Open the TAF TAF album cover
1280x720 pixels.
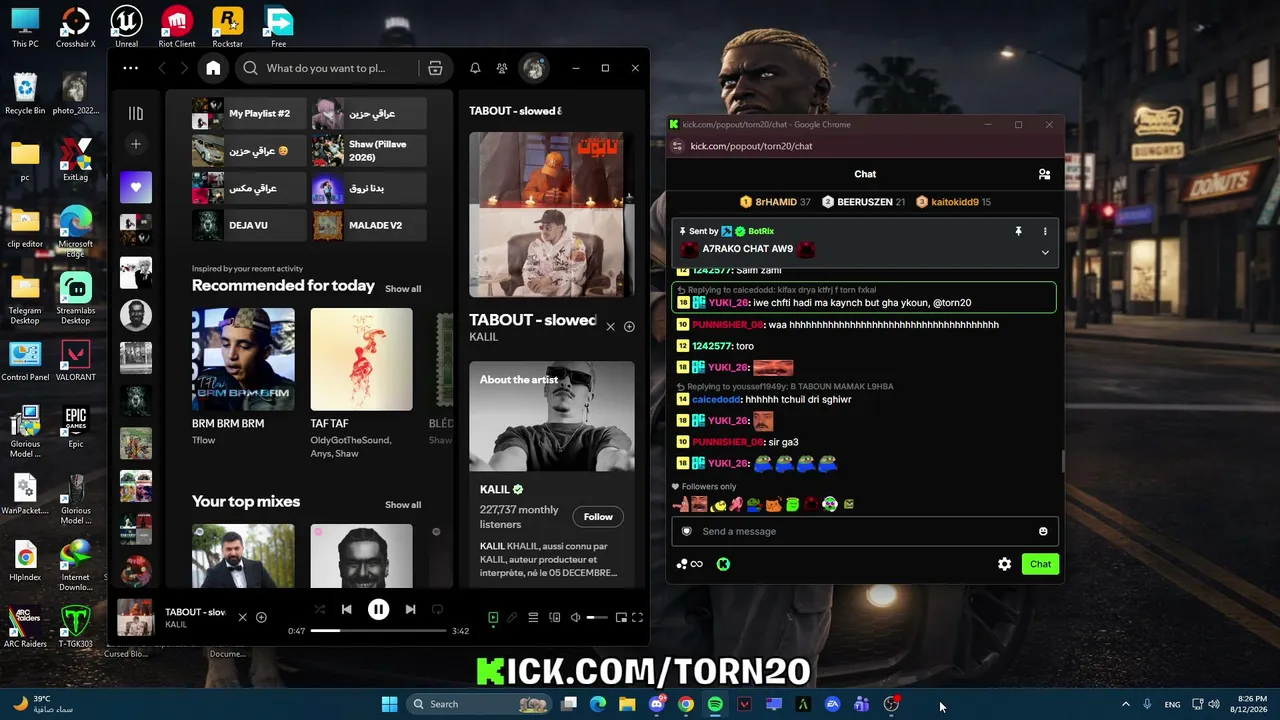tap(361, 359)
